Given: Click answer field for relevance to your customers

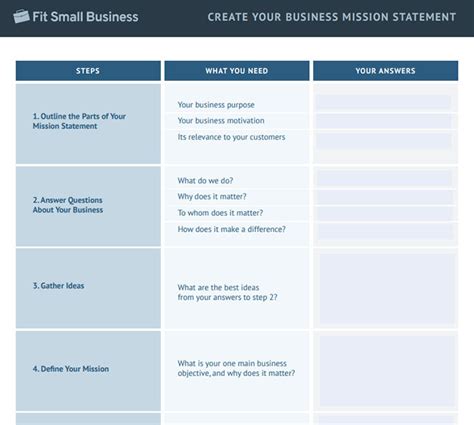Looking at the screenshot, I should [384, 141].
